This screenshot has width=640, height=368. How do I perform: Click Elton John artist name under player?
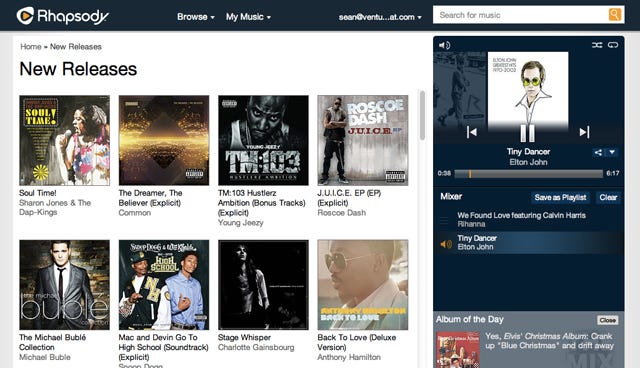click(528, 162)
